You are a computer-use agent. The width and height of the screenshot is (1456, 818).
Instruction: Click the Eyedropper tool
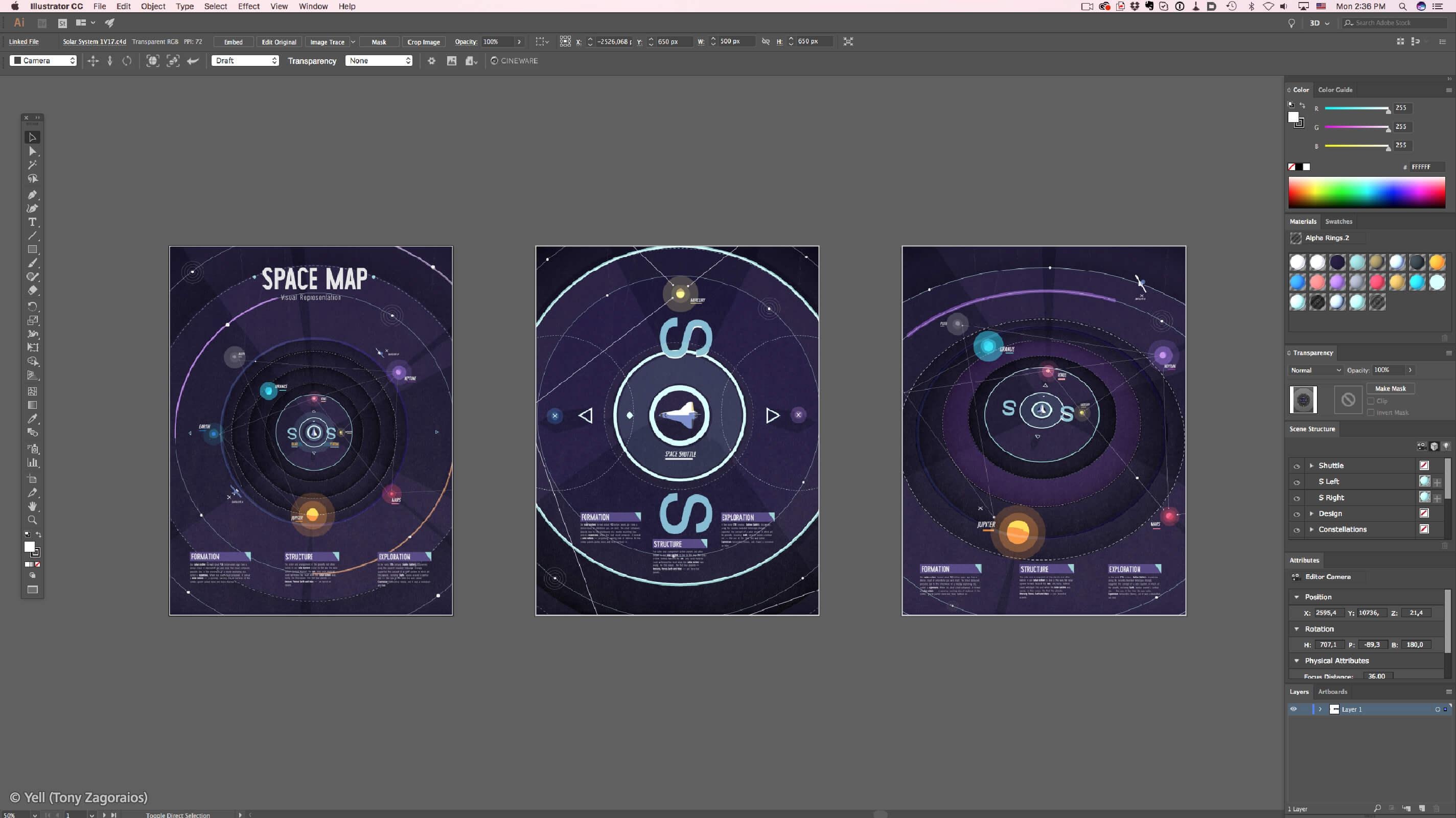(x=32, y=418)
